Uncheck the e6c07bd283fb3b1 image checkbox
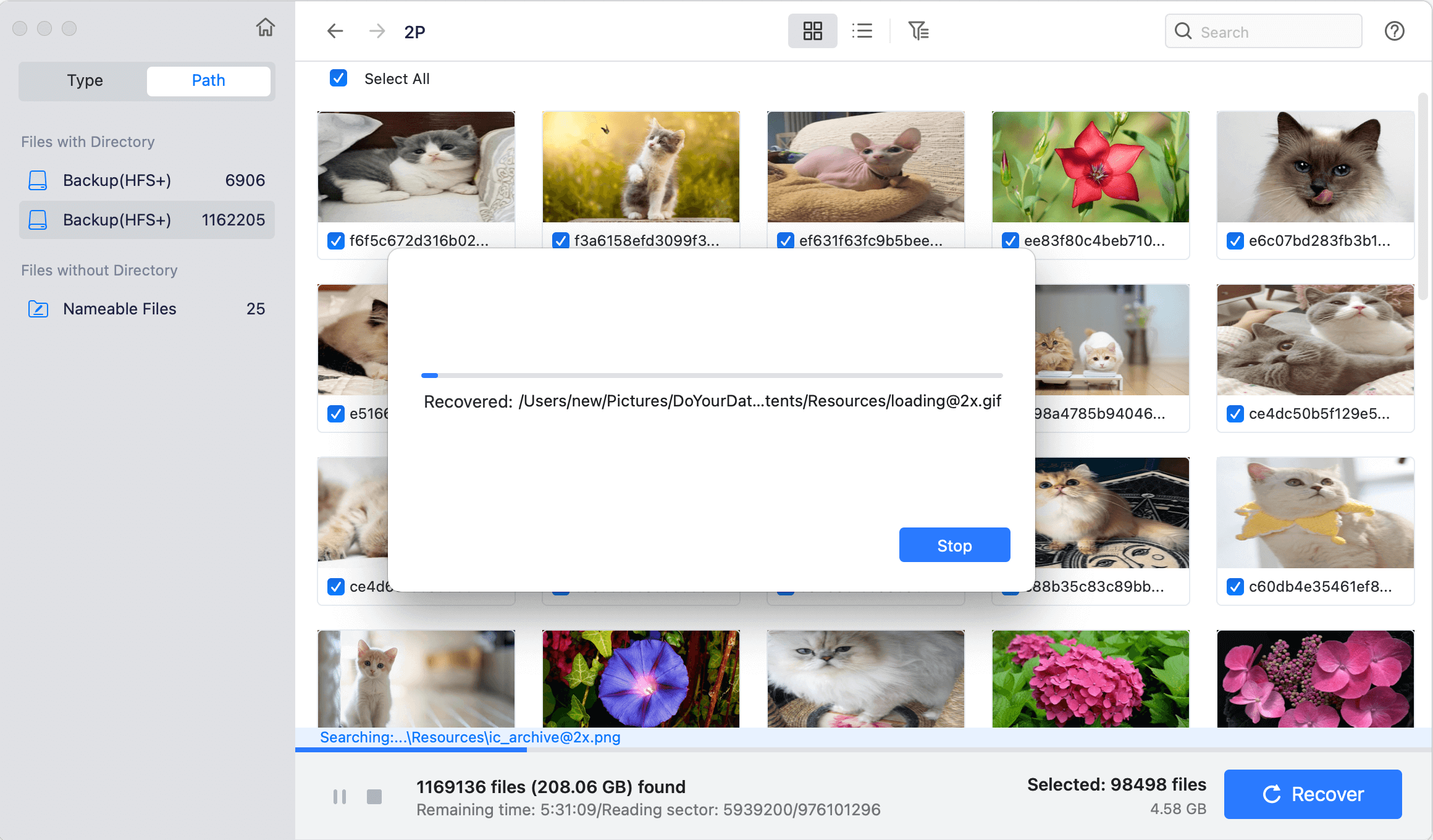1433x840 pixels. coord(1235,241)
